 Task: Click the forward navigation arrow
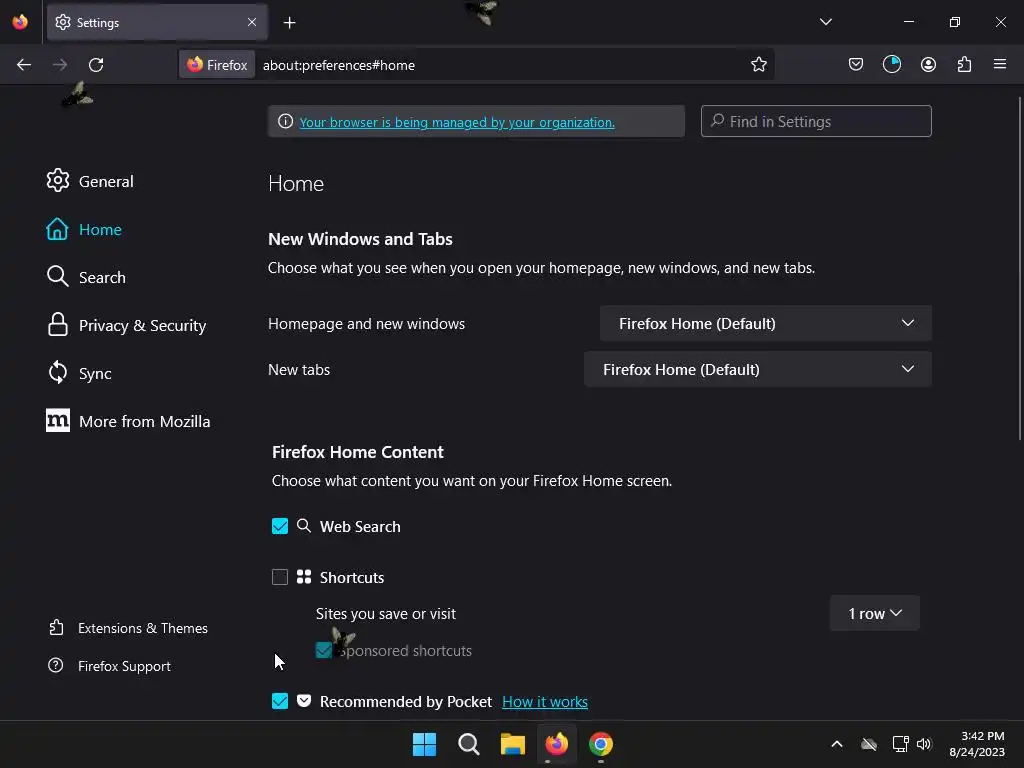[x=60, y=65]
